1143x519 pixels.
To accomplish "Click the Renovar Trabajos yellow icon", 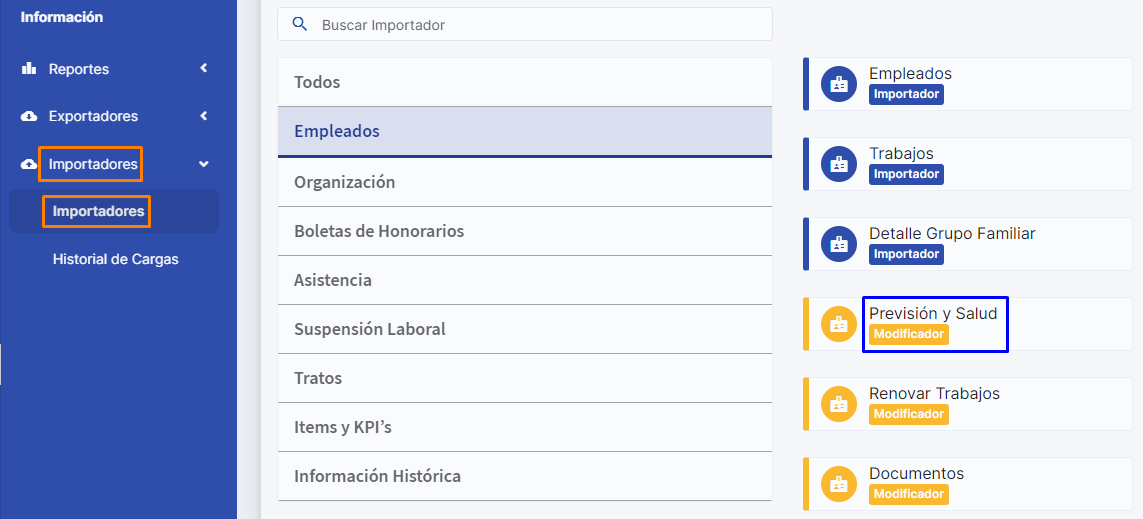I will click(x=838, y=404).
